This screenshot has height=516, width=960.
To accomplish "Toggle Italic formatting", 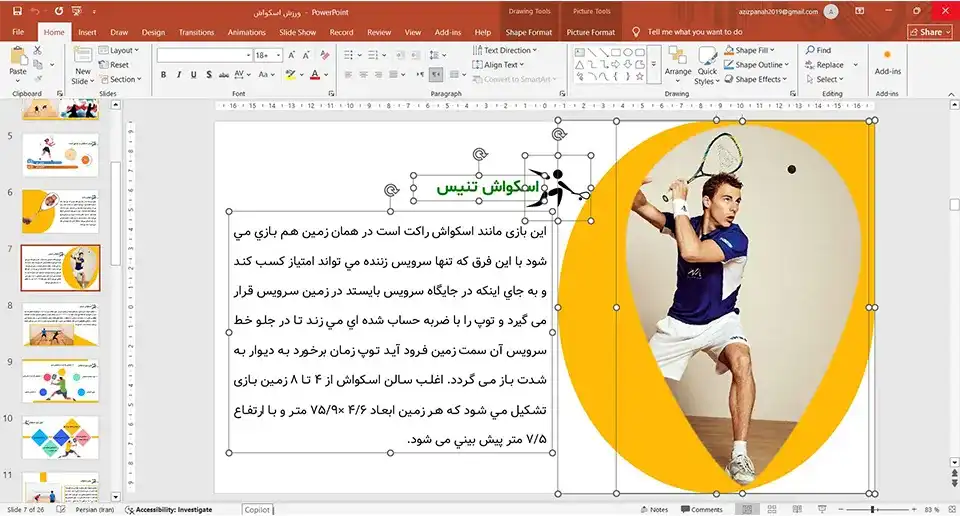I will [x=178, y=75].
